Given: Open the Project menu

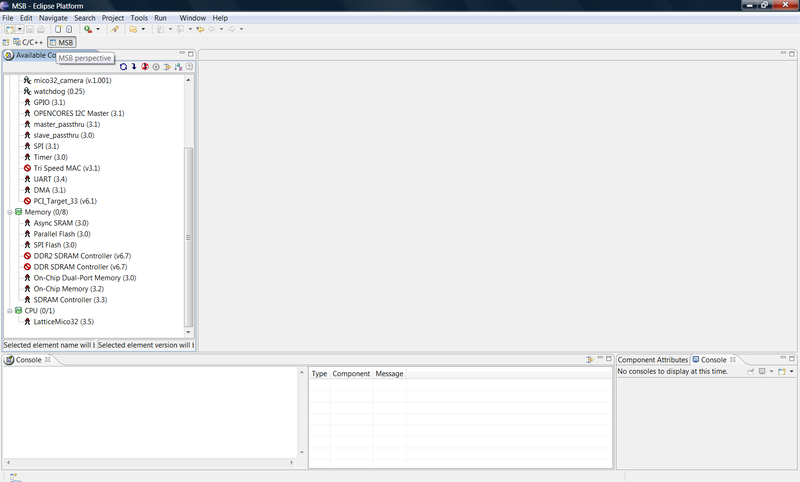Looking at the screenshot, I should click(113, 18).
